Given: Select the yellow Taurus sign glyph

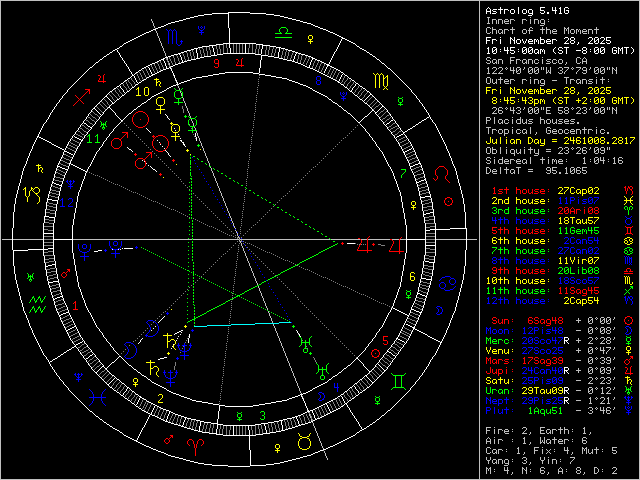Looking at the screenshot, I should (x=302, y=442).
